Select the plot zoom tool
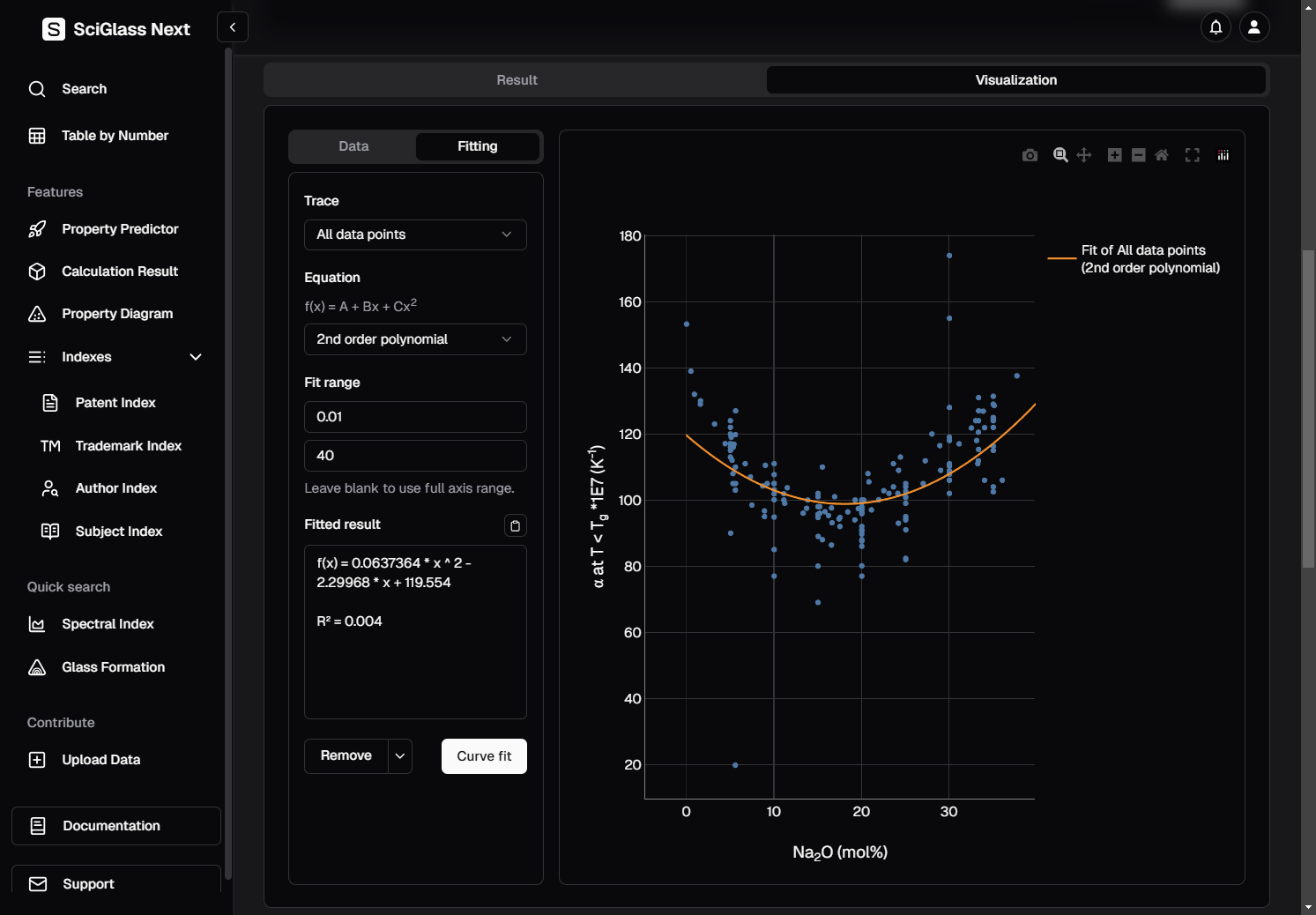The width and height of the screenshot is (1316, 915). [1060, 155]
